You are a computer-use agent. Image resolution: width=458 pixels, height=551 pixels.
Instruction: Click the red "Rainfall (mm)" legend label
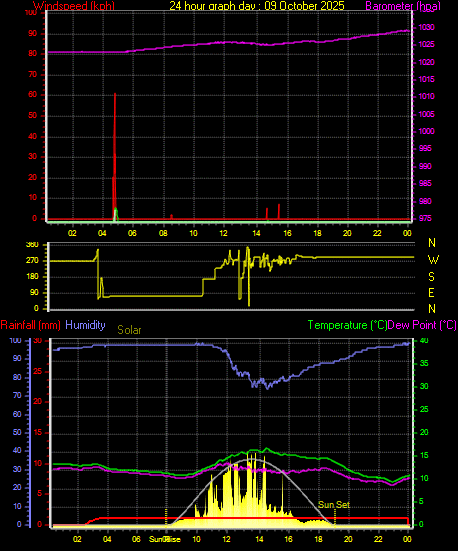click(31, 325)
